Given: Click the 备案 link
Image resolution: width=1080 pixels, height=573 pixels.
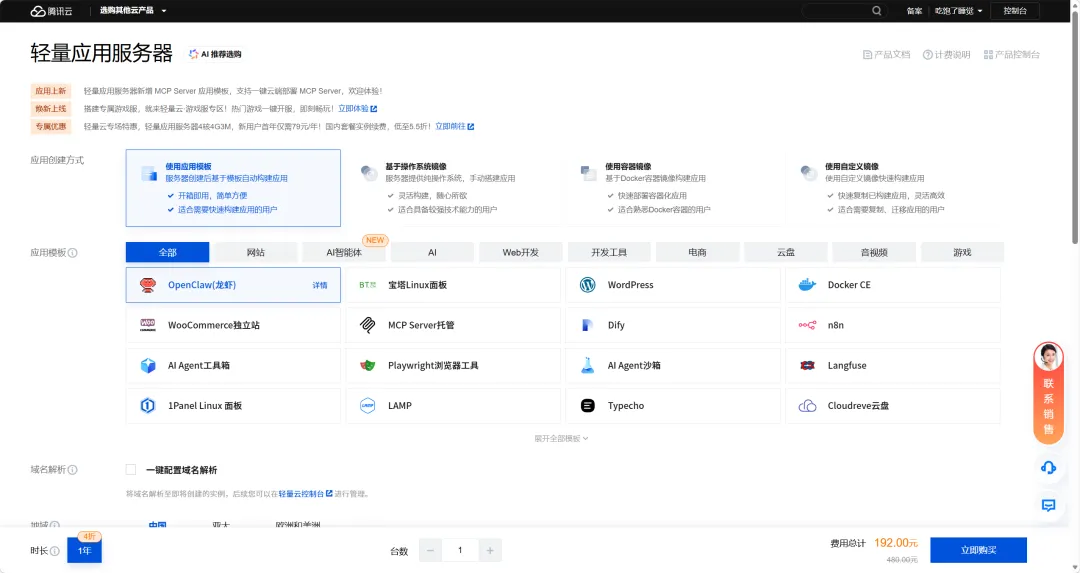Looking at the screenshot, I should click(x=914, y=11).
